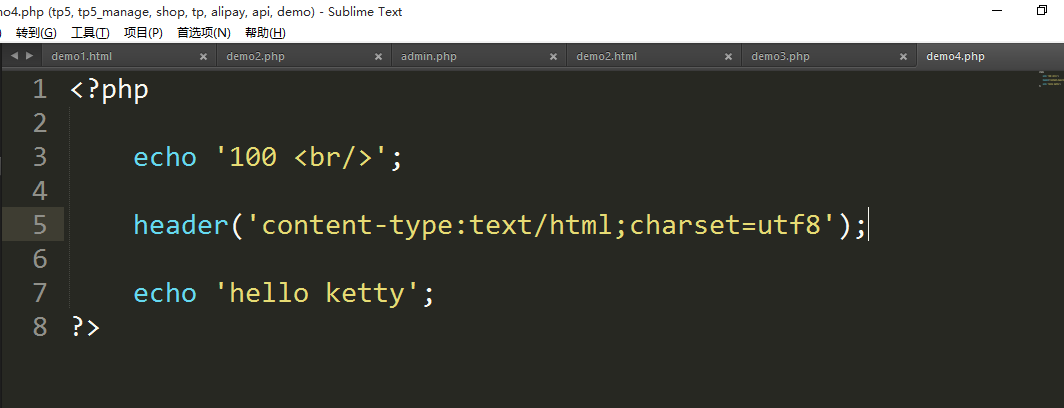
Task: Click the left tab scroll arrow
Action: [14, 56]
